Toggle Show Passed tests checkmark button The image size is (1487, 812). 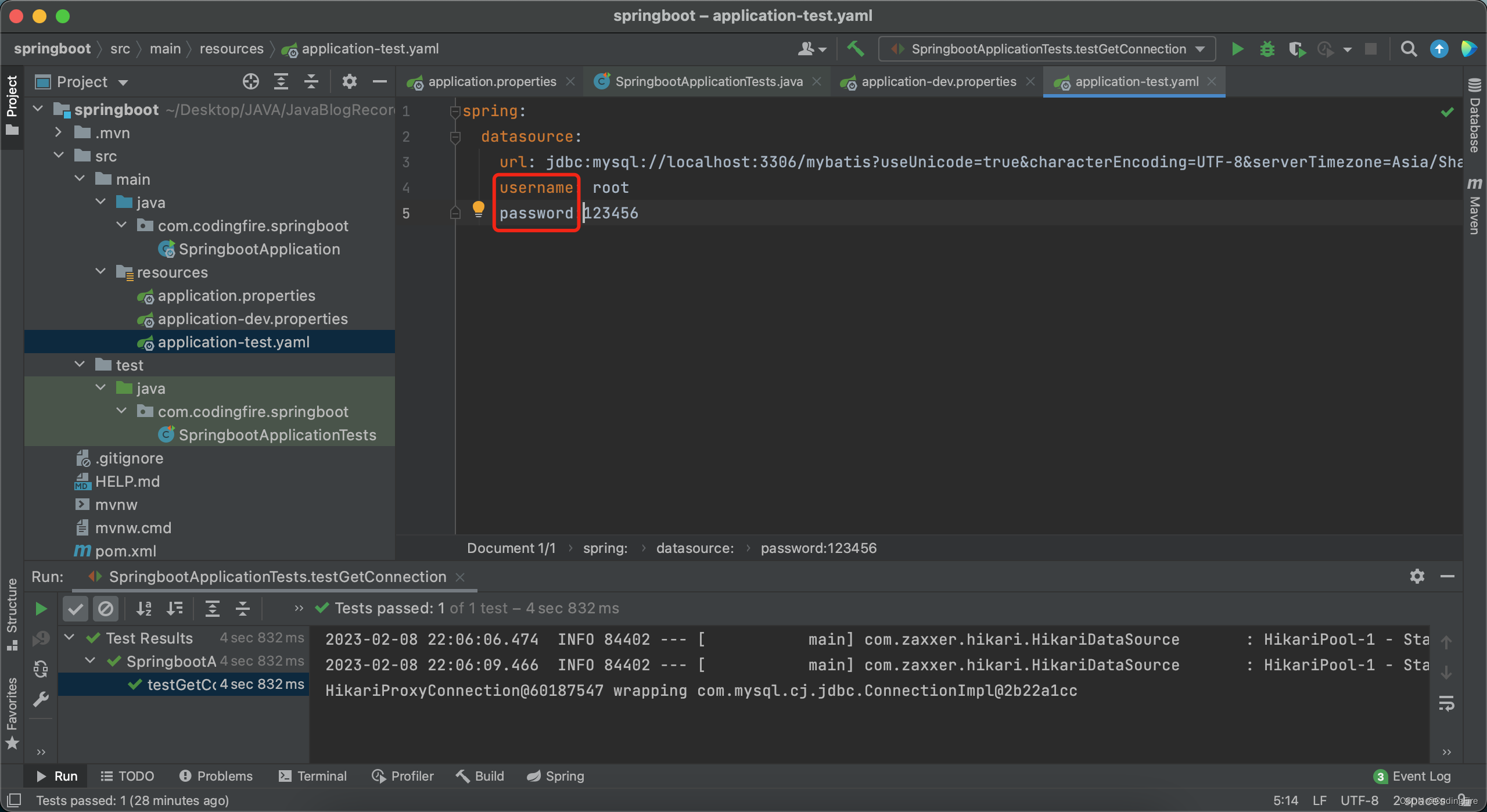75,608
